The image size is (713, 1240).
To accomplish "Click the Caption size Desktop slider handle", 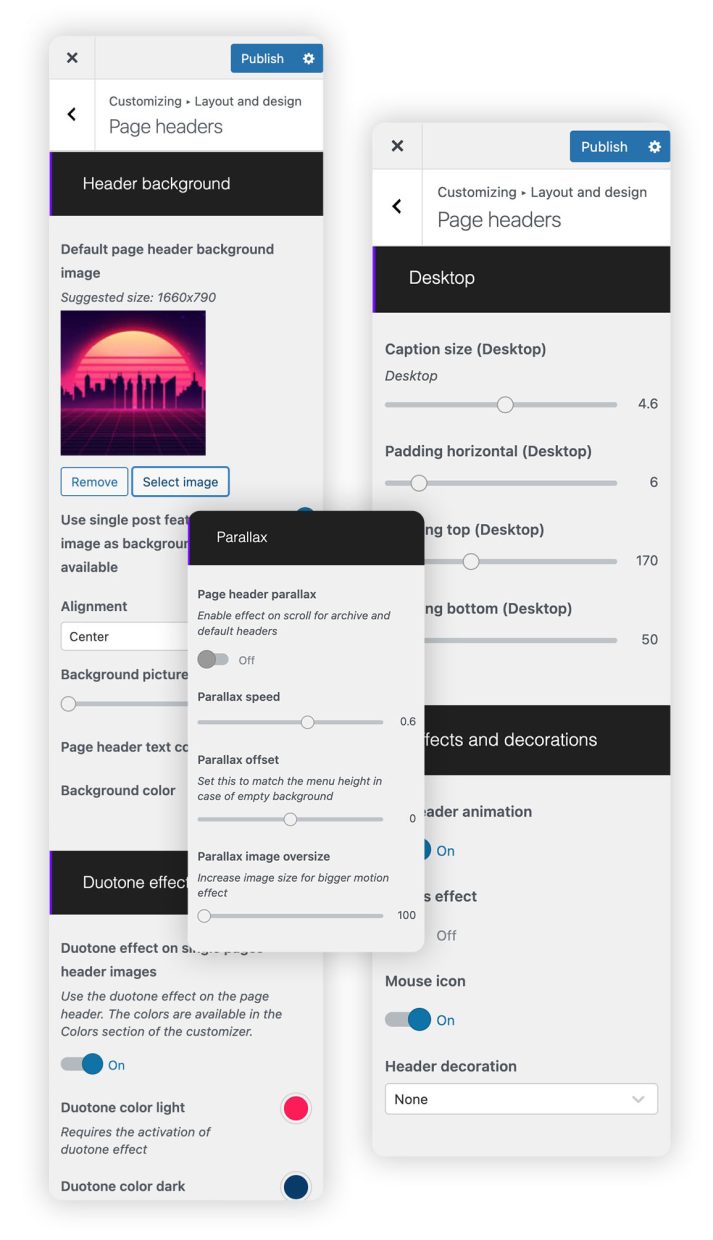I will [x=505, y=404].
